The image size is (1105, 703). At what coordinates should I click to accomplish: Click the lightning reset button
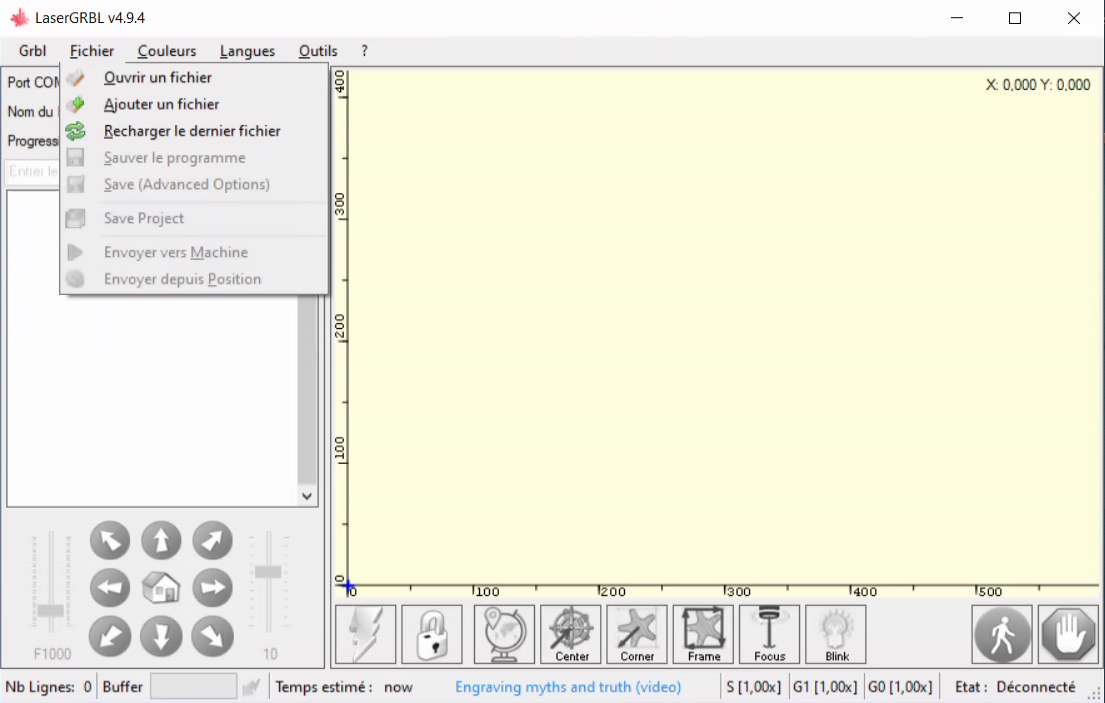tap(365, 634)
